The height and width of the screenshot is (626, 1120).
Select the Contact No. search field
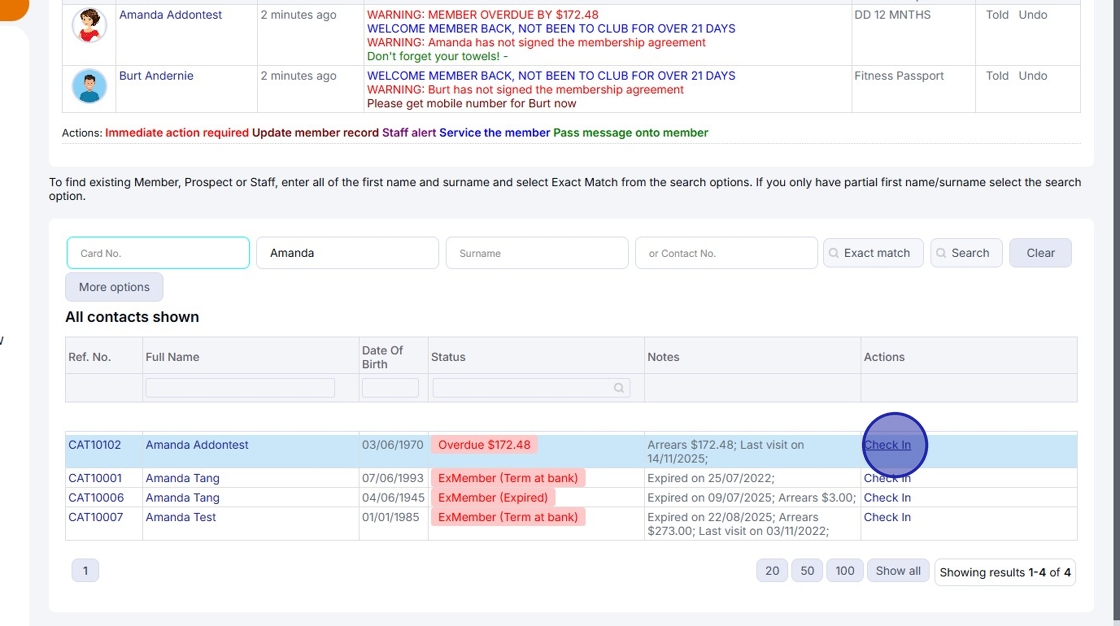click(x=726, y=253)
